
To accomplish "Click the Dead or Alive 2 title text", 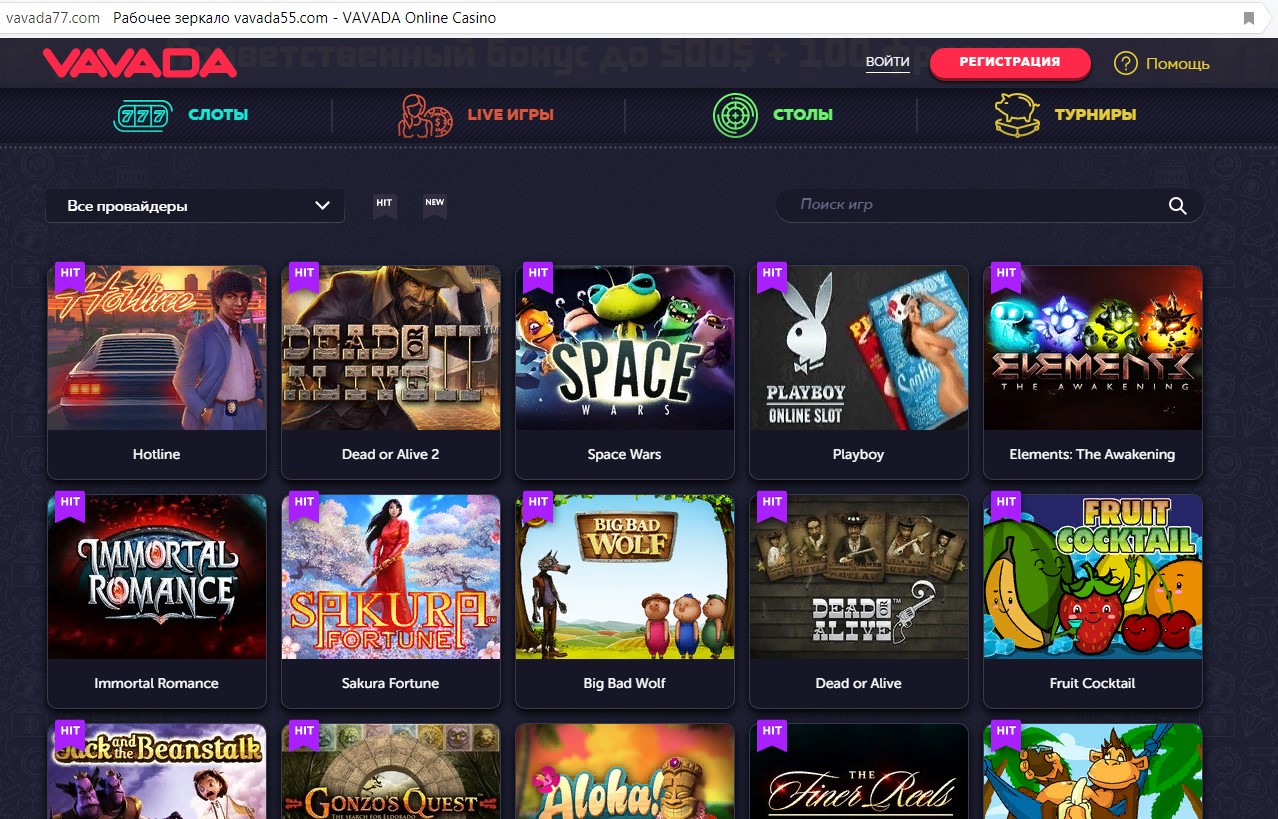I will [391, 454].
